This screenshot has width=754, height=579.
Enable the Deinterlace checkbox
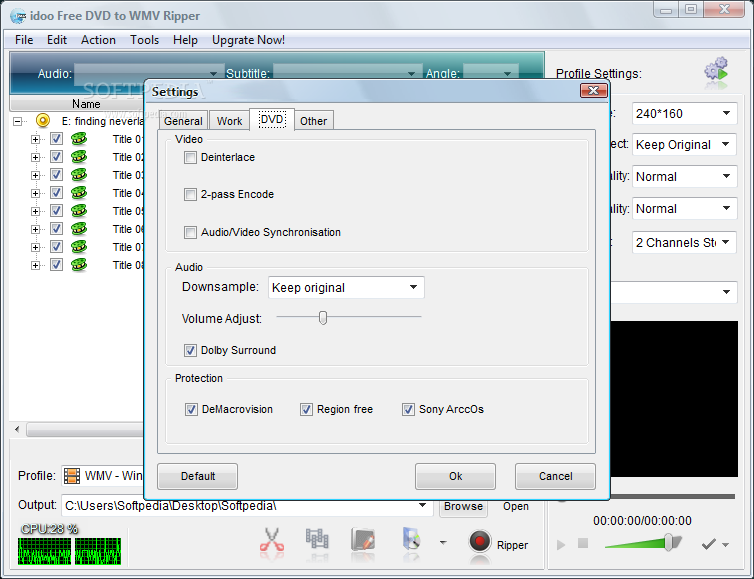tap(190, 157)
